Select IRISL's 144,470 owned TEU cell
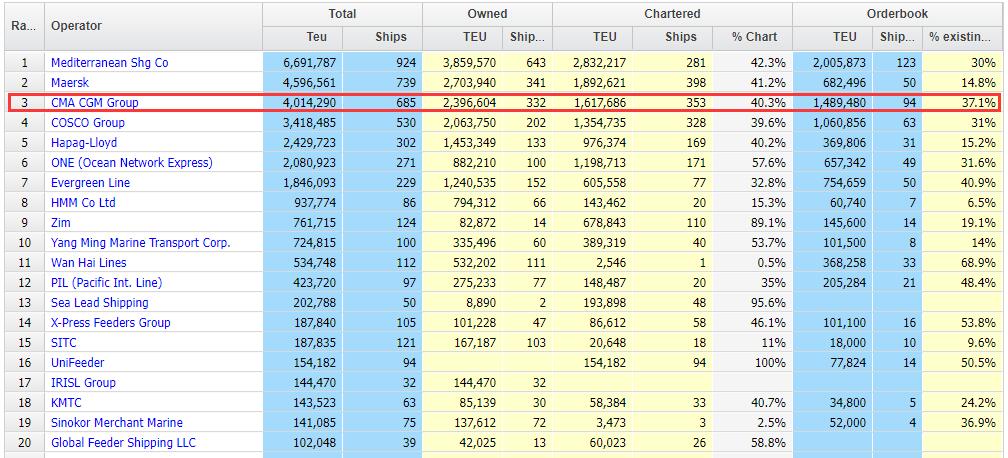Viewport: 1008px width, 458px height. (463, 382)
